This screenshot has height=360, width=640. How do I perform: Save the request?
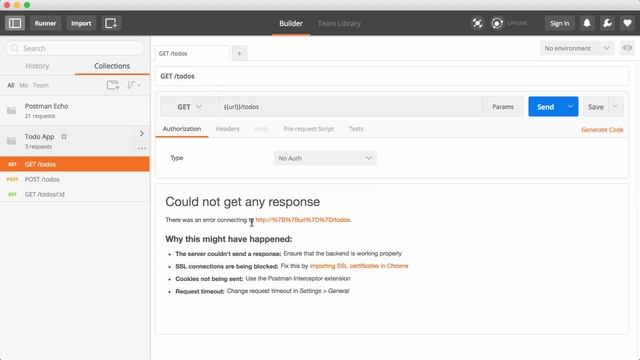click(596, 107)
